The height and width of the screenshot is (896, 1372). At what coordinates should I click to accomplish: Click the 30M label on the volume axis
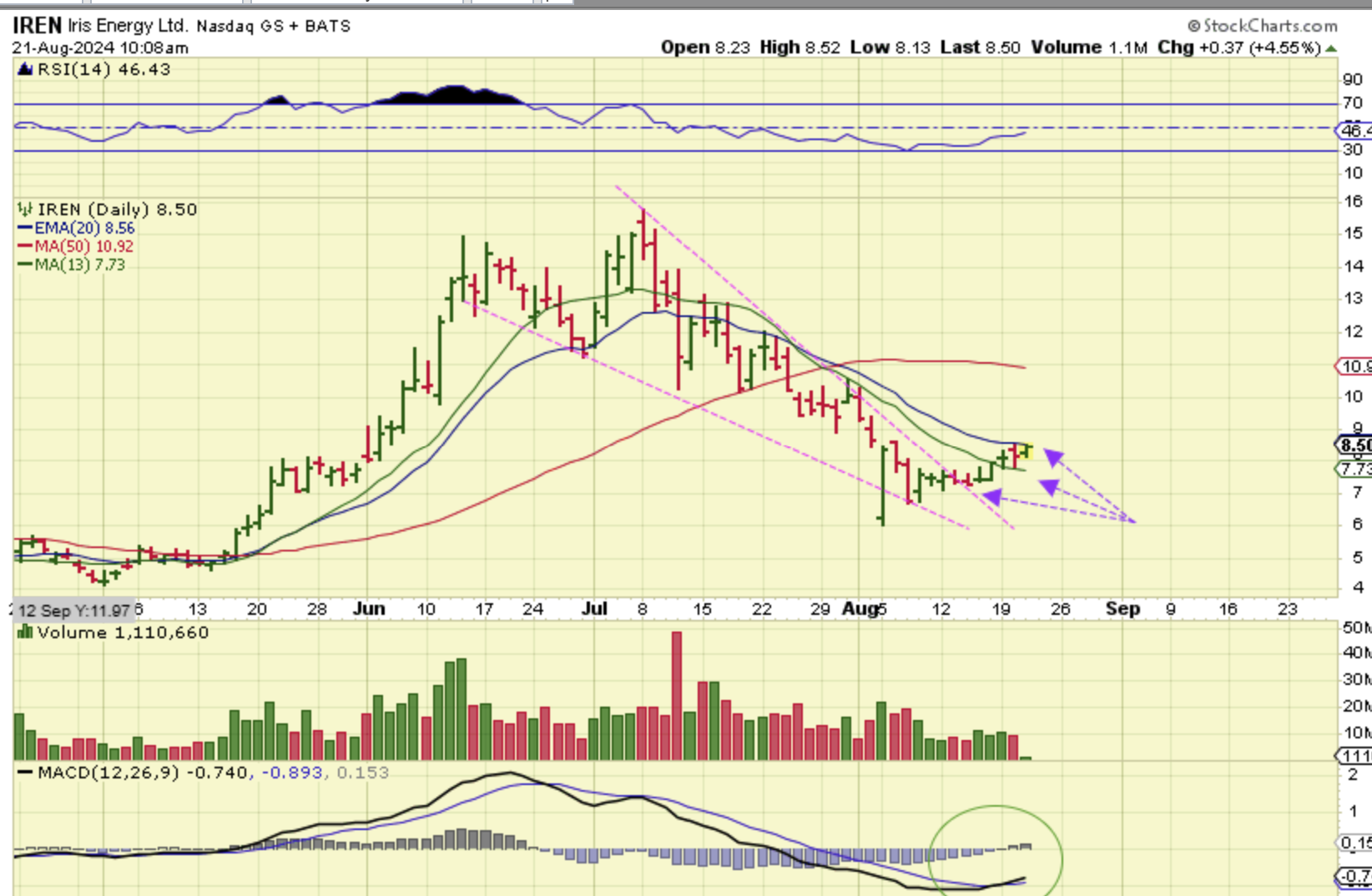pyautogui.click(x=1356, y=679)
